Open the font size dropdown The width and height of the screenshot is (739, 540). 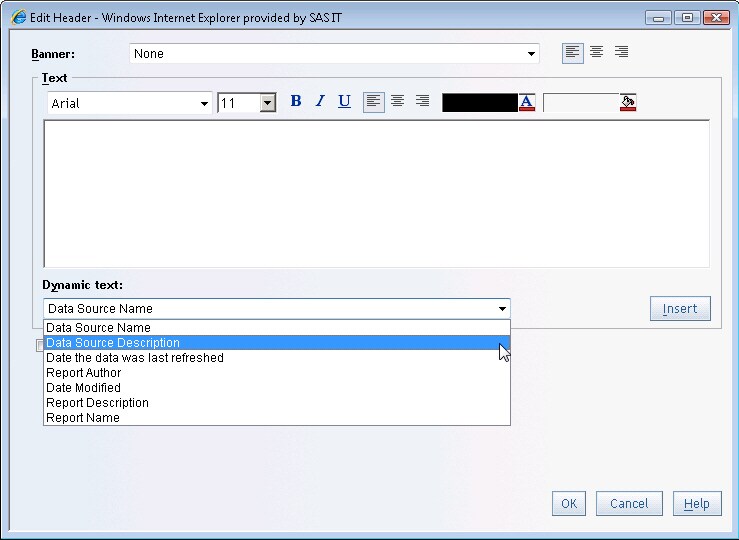pos(267,103)
